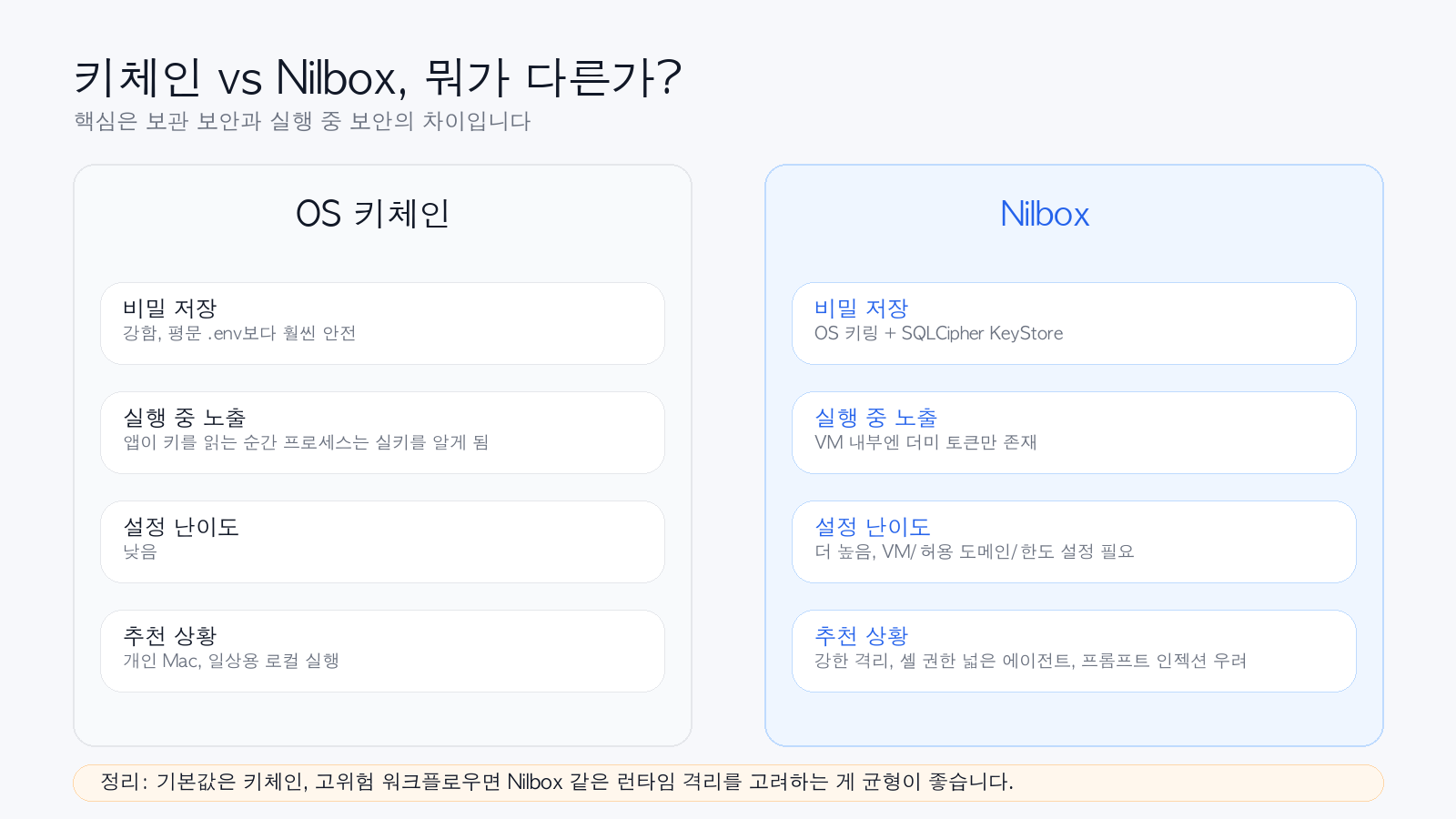Select the 'OS 키체인' column heading
The width and height of the screenshot is (1456, 819).
372,214
